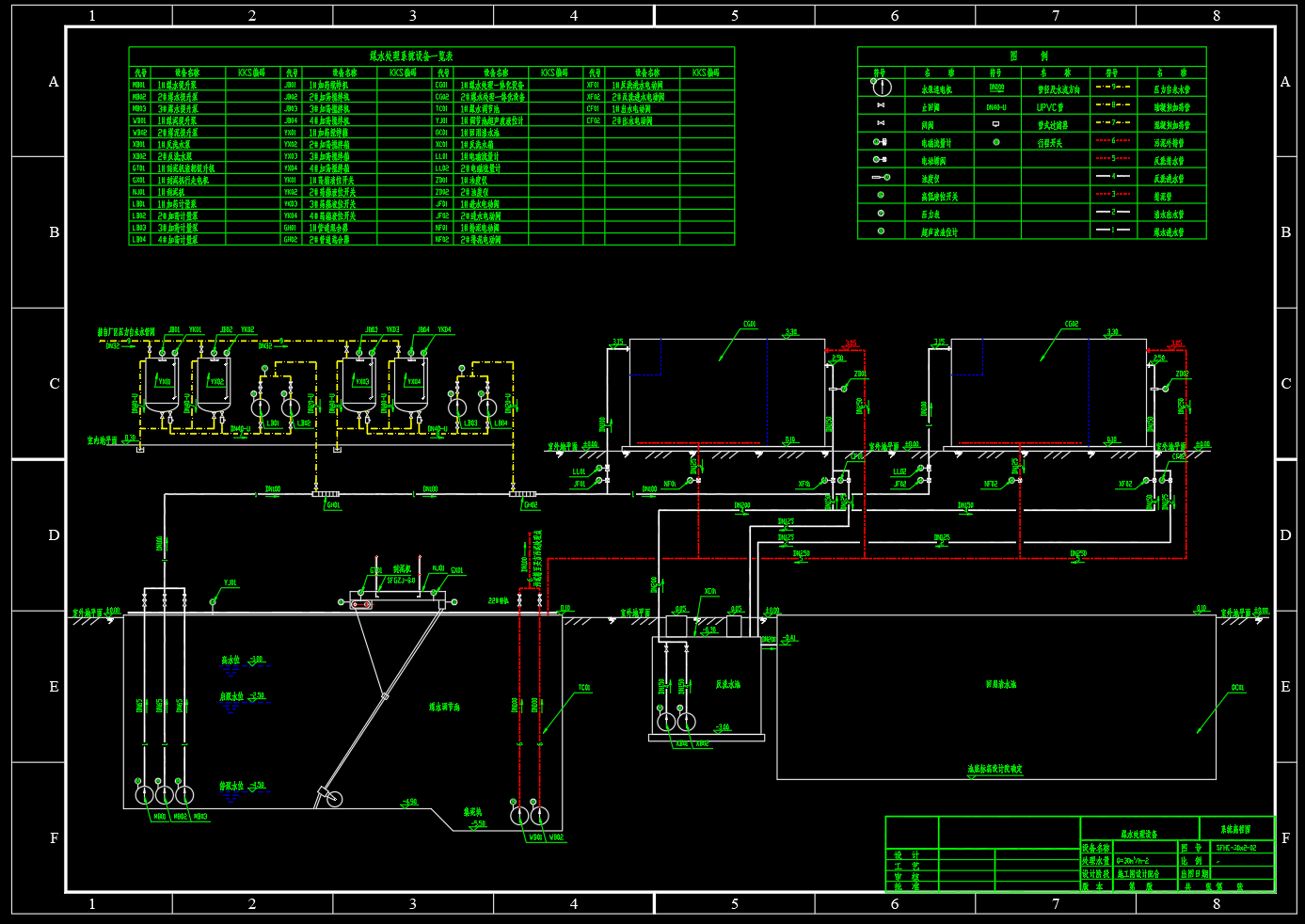Click the GH01 pipe mixer symbol
This screenshot has height=924, width=1305.
[x=326, y=494]
